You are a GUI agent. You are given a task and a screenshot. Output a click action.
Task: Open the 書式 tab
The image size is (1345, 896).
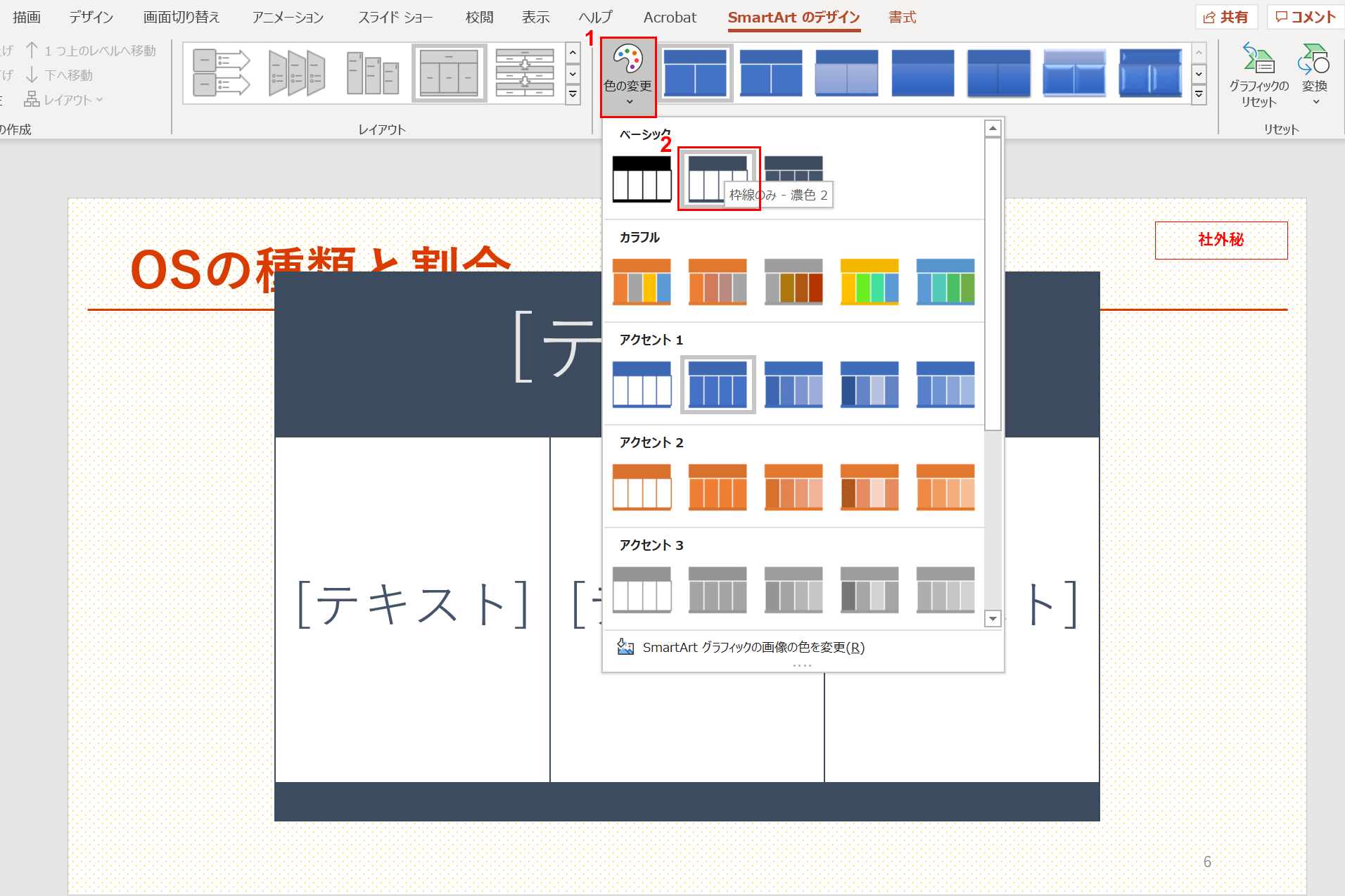[903, 17]
